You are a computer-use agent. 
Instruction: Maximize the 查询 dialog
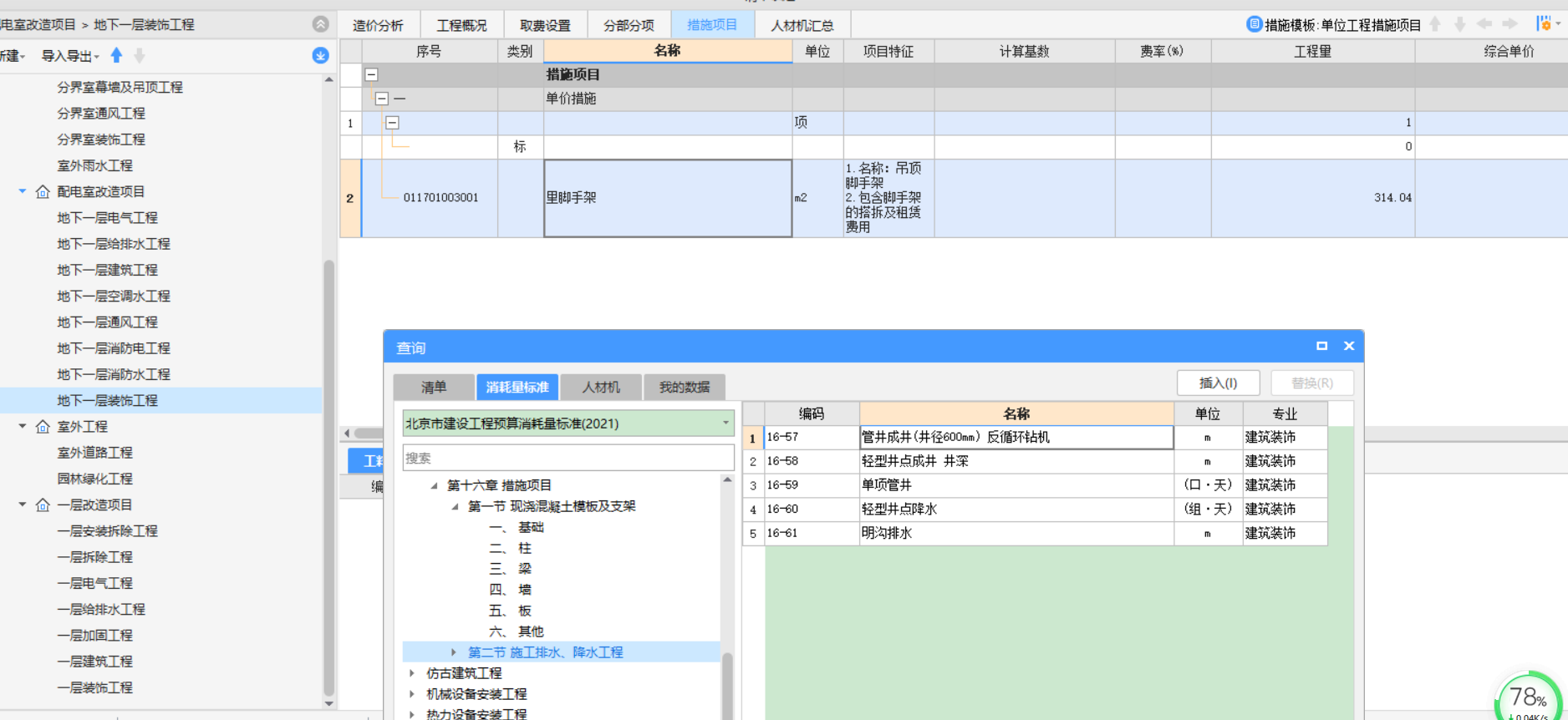tap(1321, 346)
